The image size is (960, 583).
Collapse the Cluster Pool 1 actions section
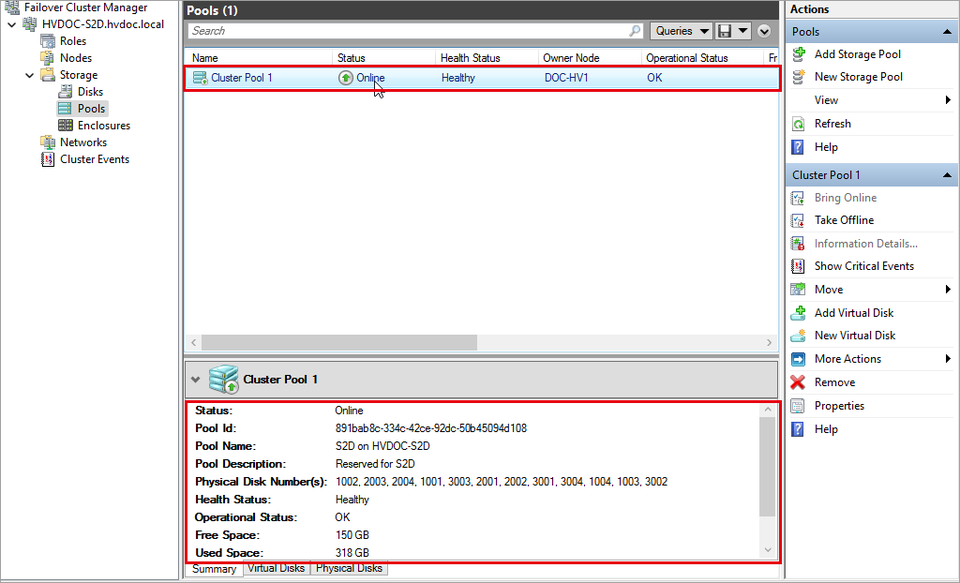tap(948, 175)
